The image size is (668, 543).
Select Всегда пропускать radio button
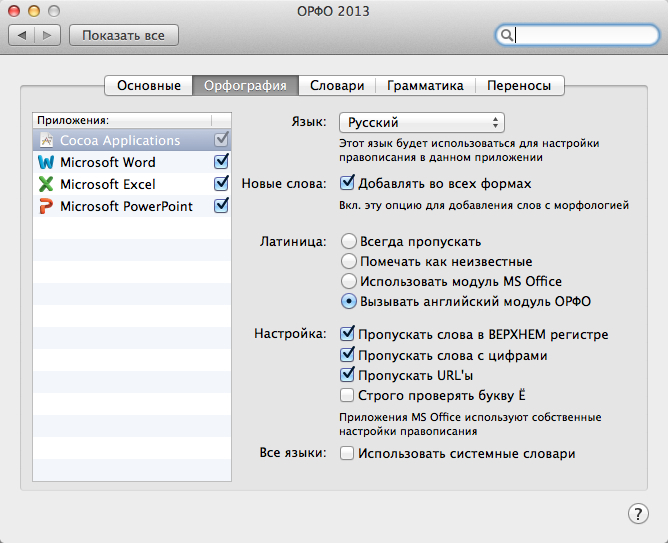pos(348,241)
